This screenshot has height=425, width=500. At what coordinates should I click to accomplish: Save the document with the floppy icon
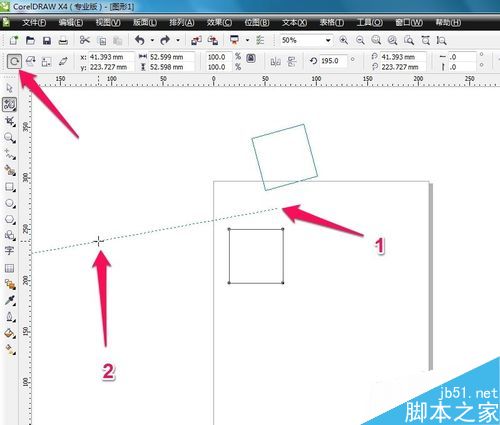[47, 41]
